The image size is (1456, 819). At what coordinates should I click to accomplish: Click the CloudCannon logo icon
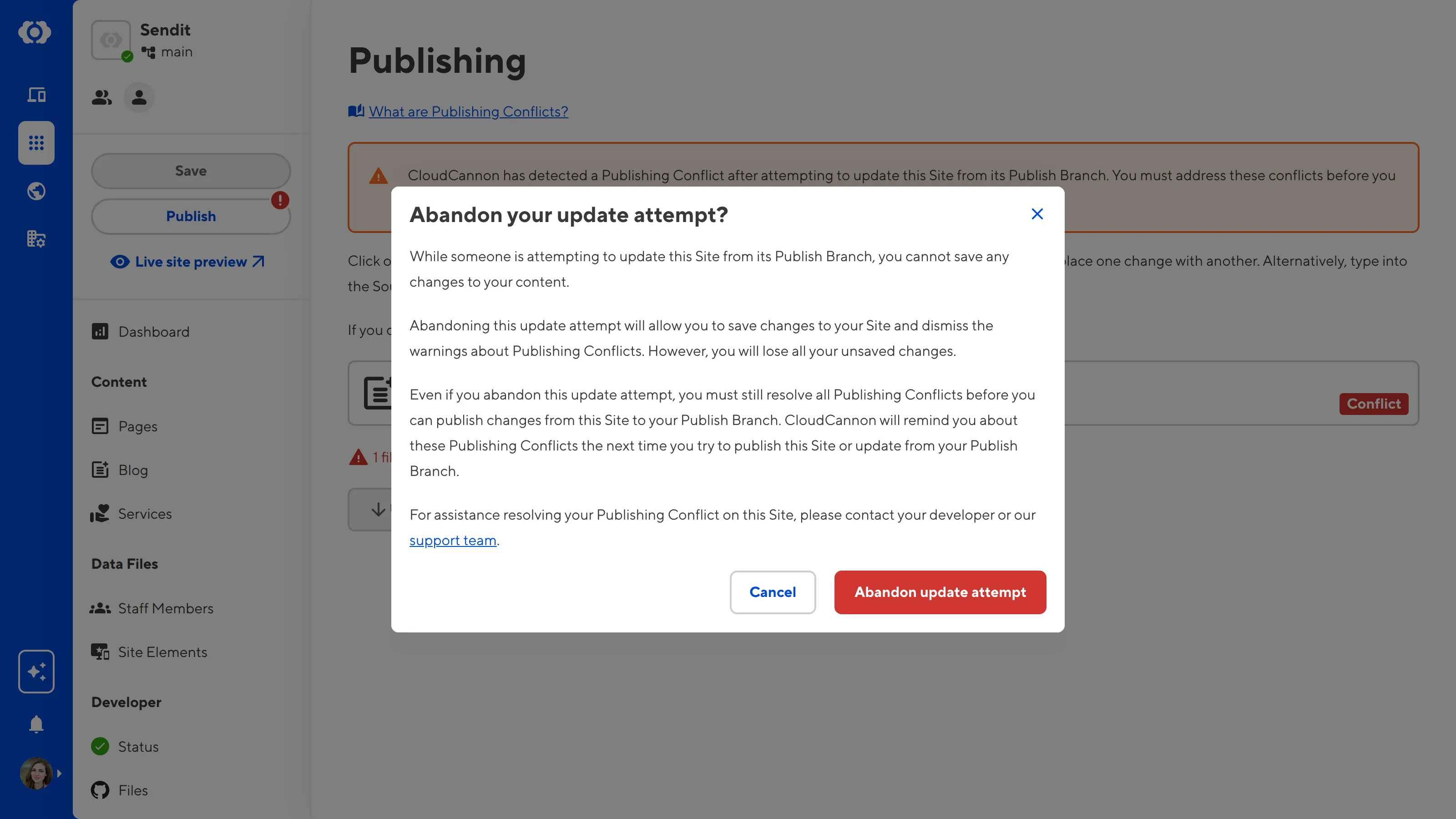(35, 32)
